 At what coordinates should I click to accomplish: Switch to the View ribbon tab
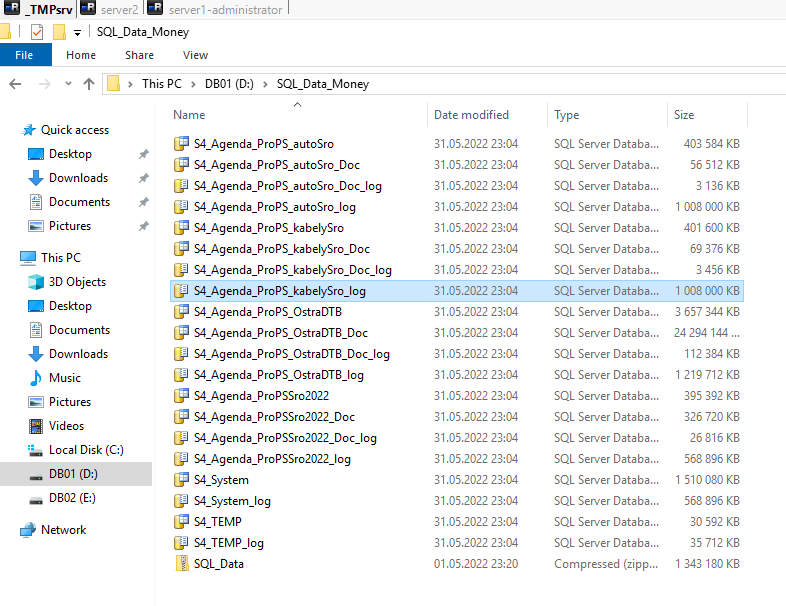click(195, 55)
